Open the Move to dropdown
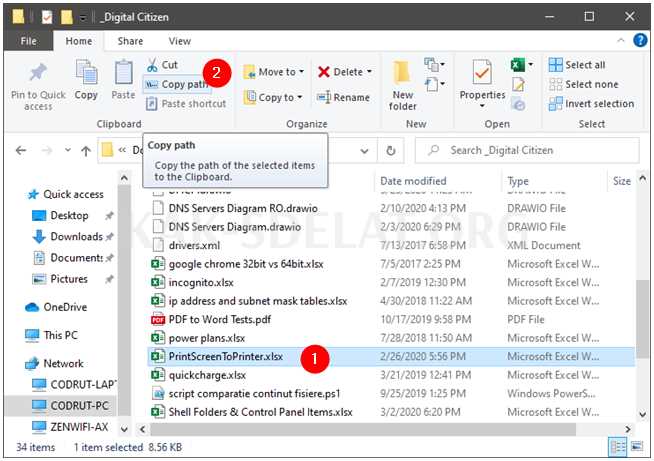 point(274,72)
